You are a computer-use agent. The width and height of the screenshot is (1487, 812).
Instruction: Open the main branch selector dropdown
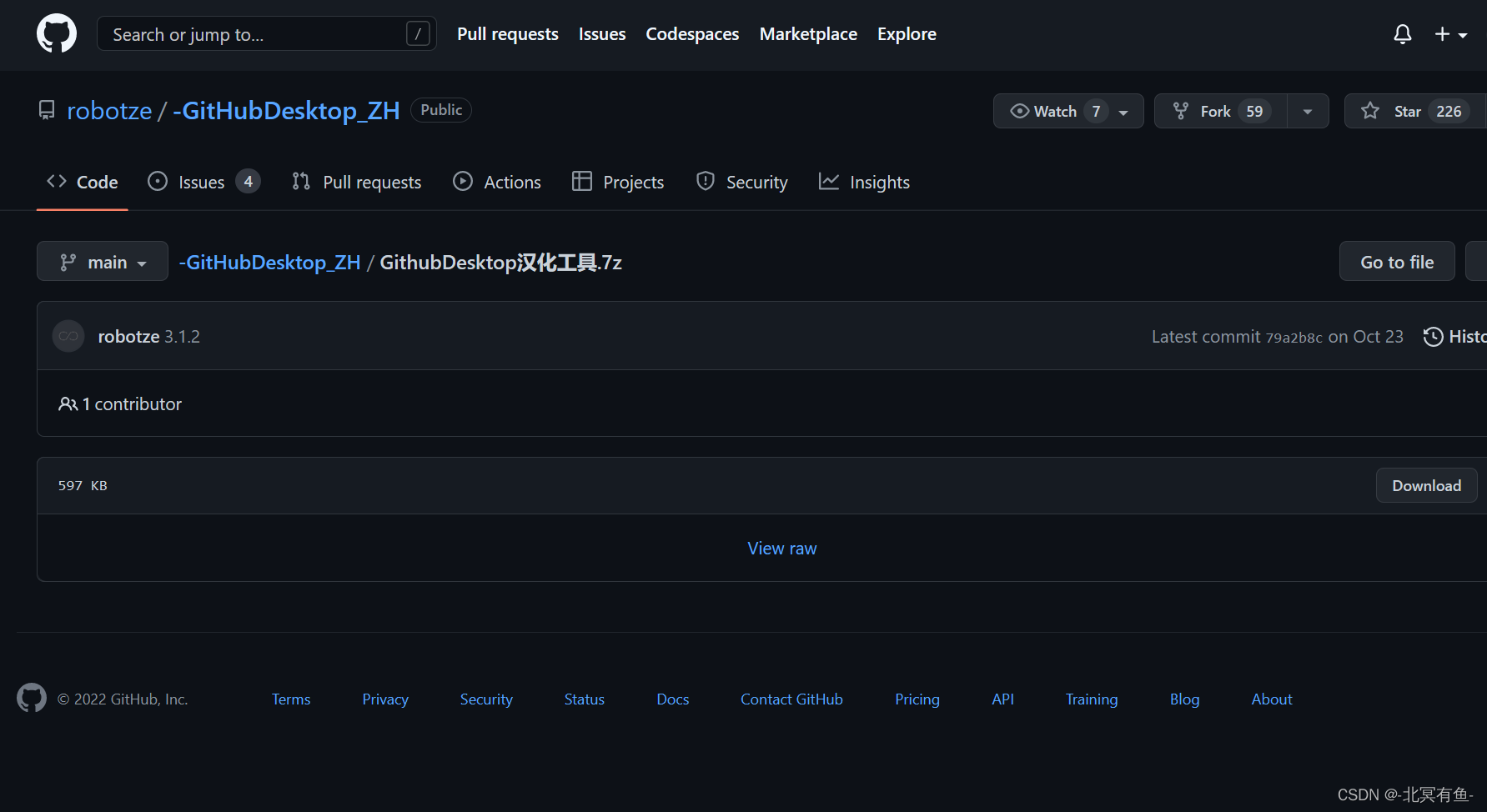coord(103,261)
